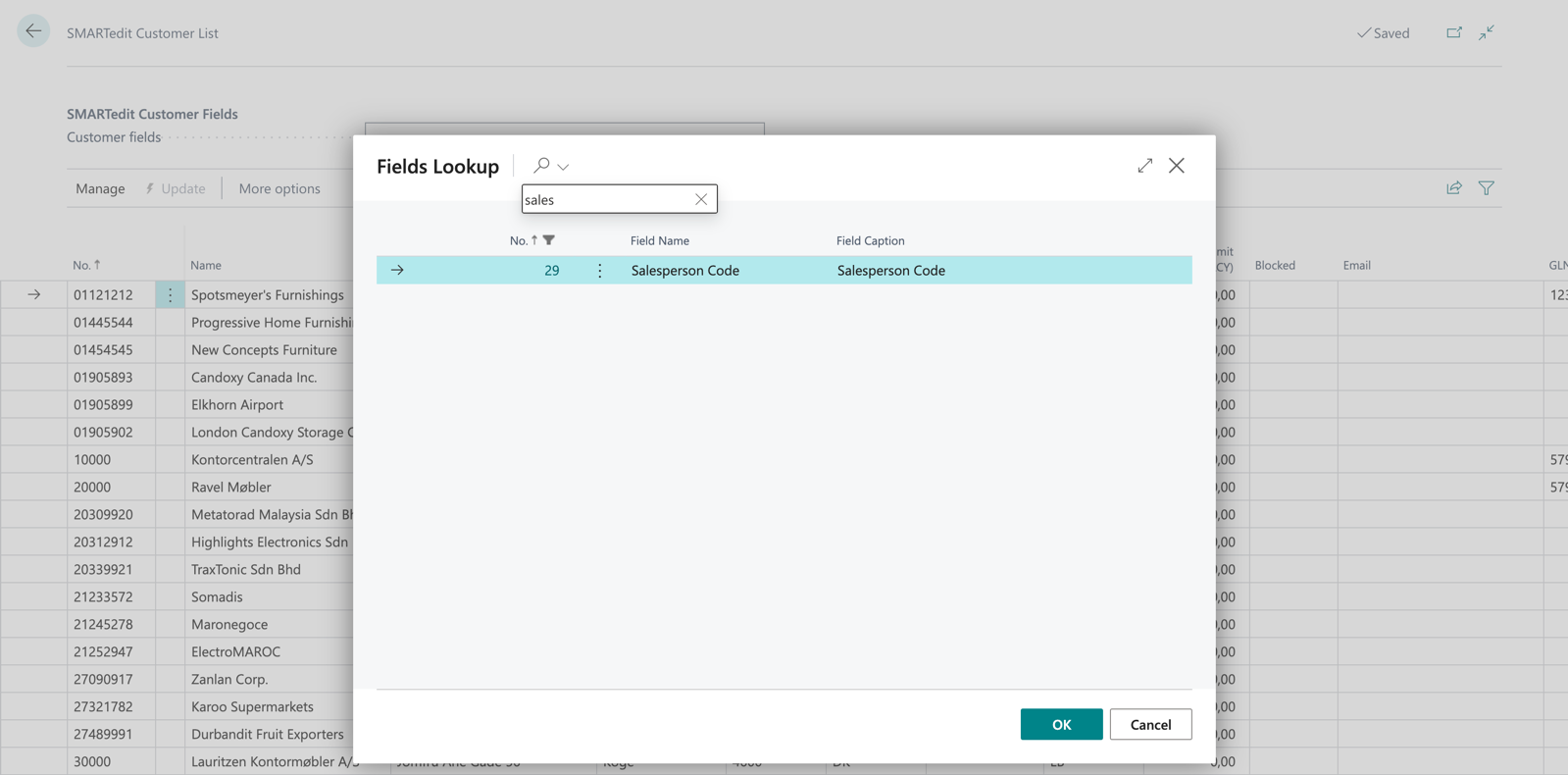Click the share icon in the list toolbar
The height and width of the screenshot is (775, 1568).
tap(1453, 188)
